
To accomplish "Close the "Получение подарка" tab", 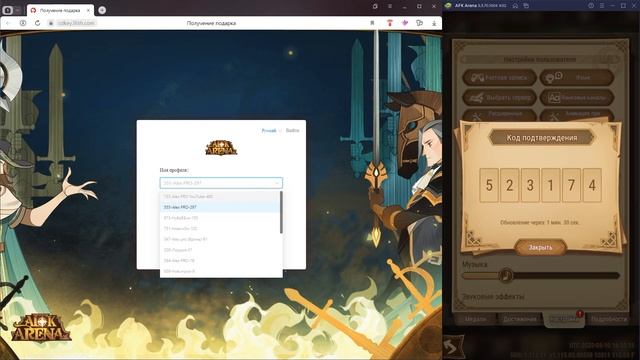I will (x=88, y=10).
